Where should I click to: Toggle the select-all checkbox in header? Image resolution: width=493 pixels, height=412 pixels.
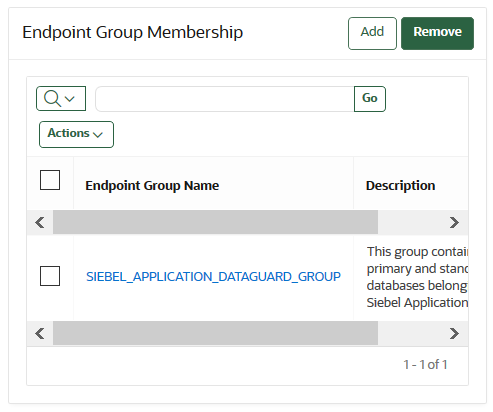50,180
